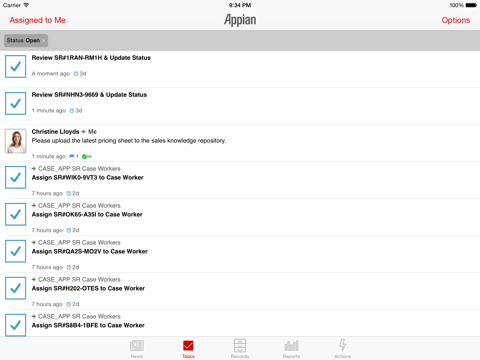Check task Assign SR#OK65-A35I to Case Worker
Screen dimensions: 480x360
tap(15, 214)
